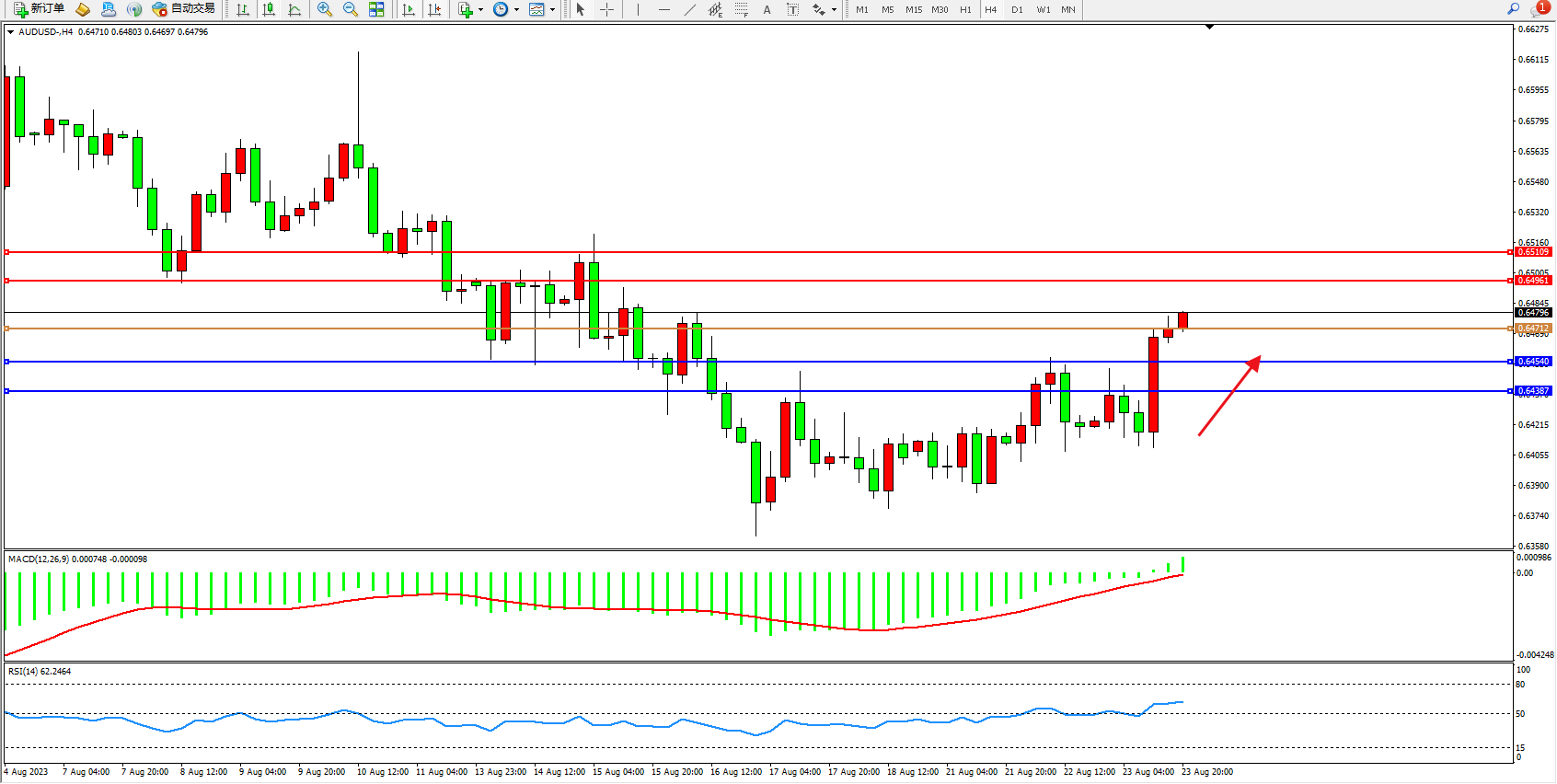Open the notifications chat bubble icon
Screen dimensions: 1557x784
coord(1538,9)
